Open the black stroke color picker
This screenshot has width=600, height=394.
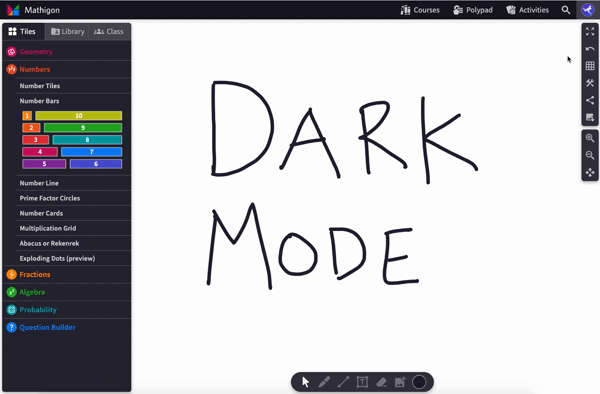point(419,382)
